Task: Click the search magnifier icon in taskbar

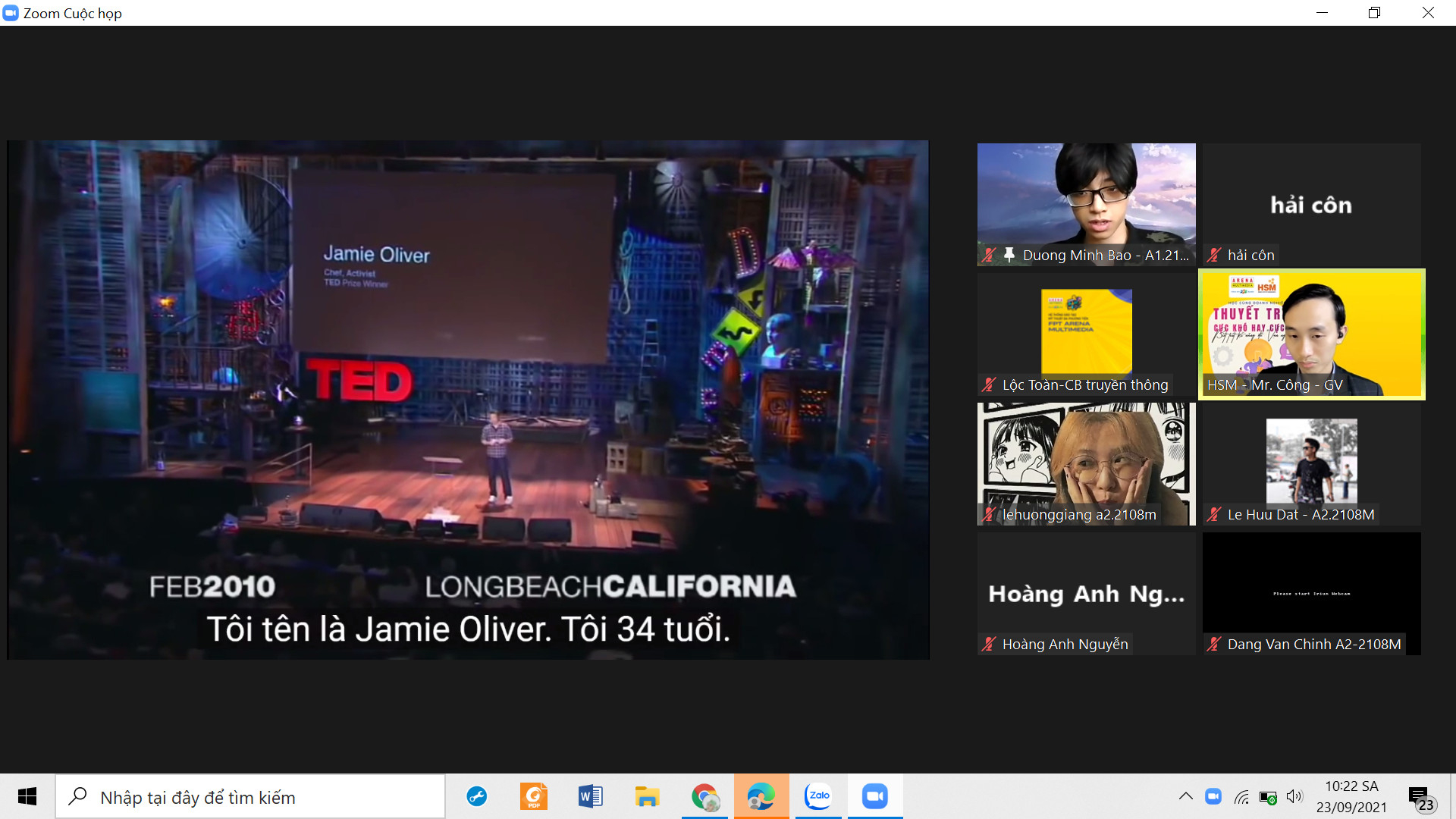Action: [x=77, y=797]
